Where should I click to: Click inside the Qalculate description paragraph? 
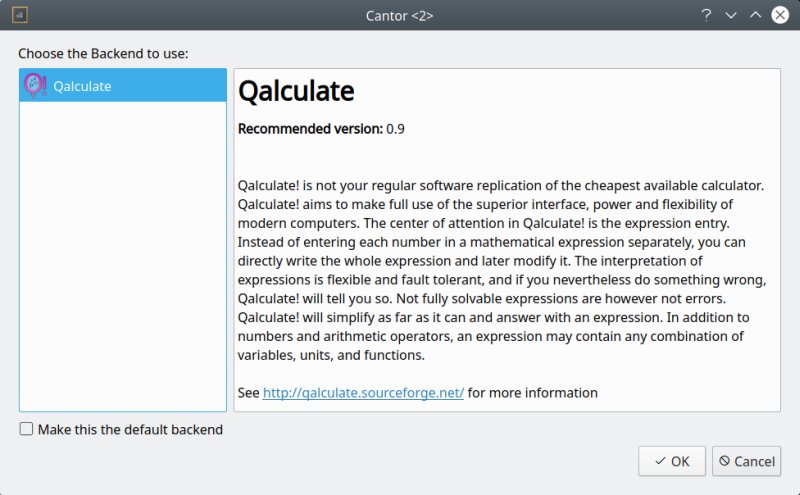coord(500,270)
